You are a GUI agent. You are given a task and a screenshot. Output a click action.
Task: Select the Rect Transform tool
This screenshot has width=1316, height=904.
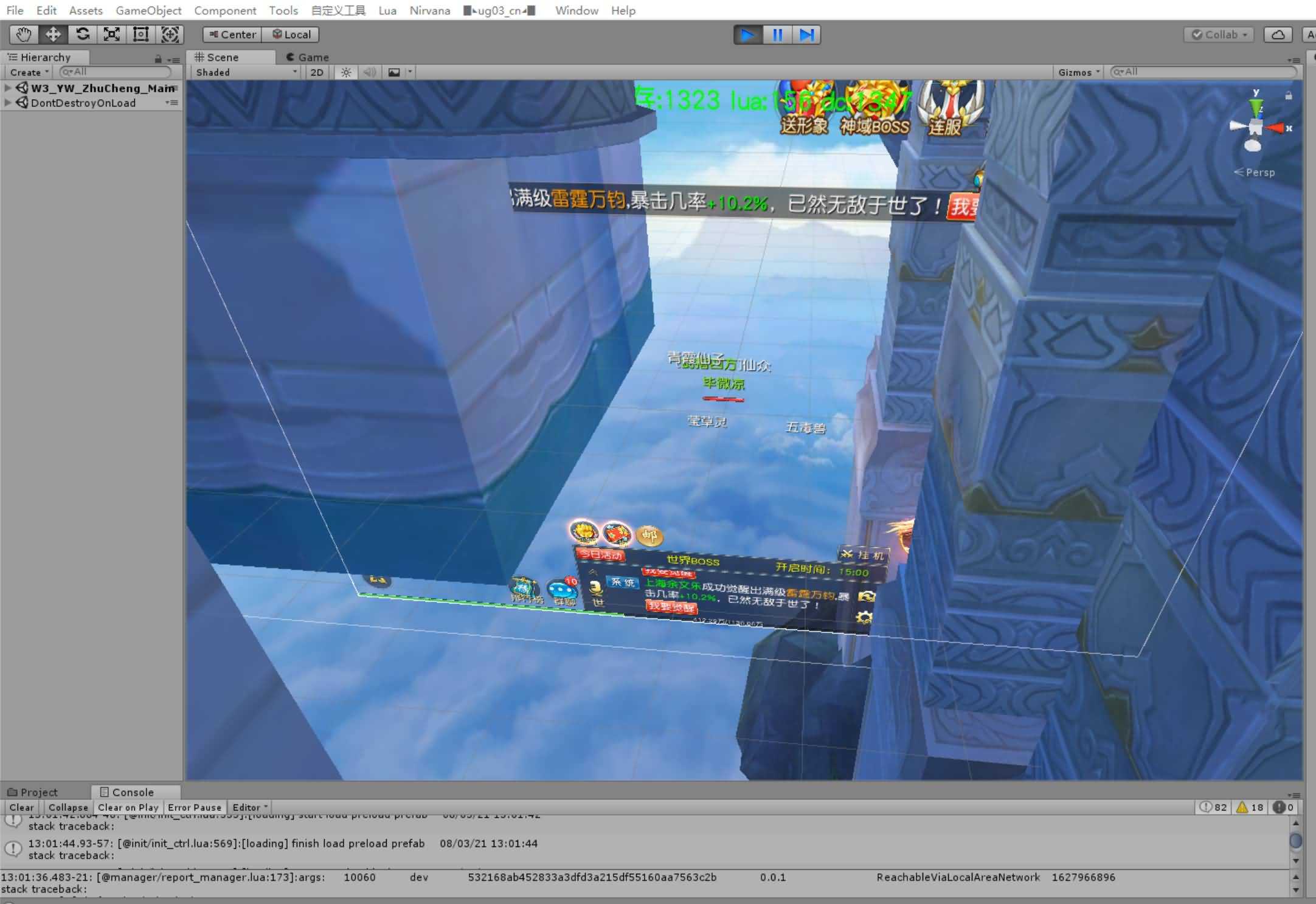coord(140,35)
